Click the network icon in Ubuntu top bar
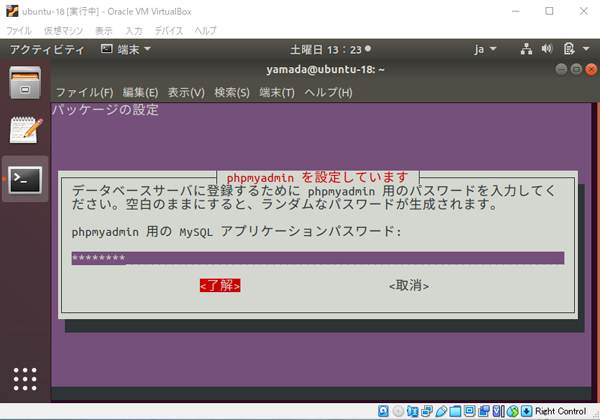Image resolution: width=600 pixels, height=420 pixels. 526,49
